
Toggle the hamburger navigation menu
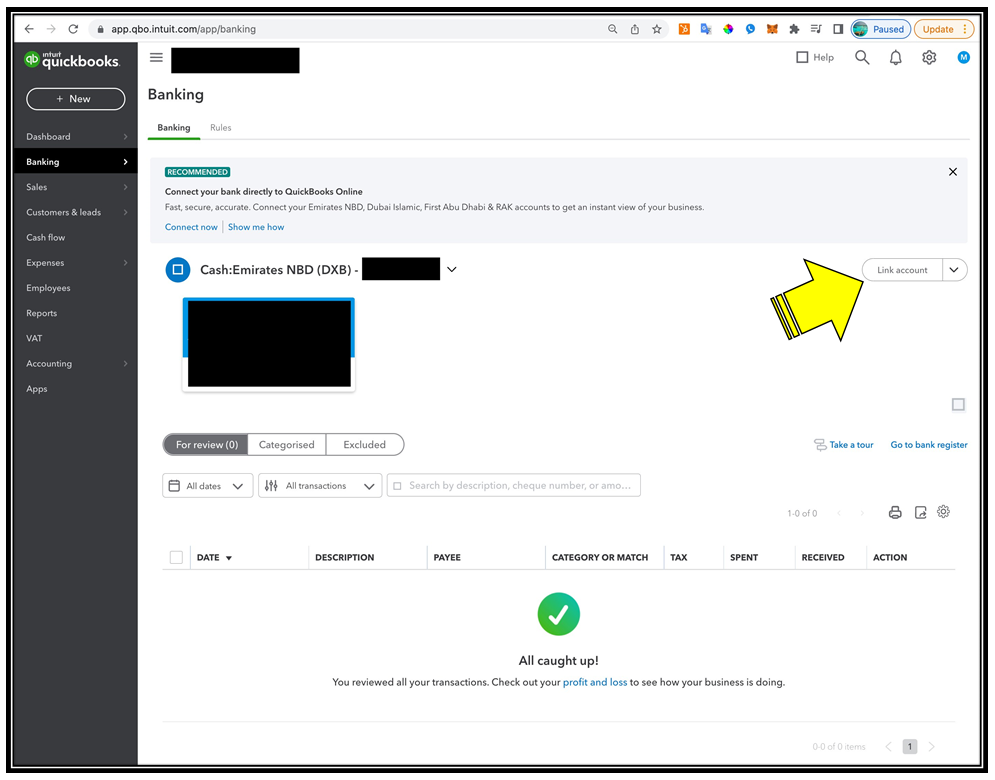[156, 58]
